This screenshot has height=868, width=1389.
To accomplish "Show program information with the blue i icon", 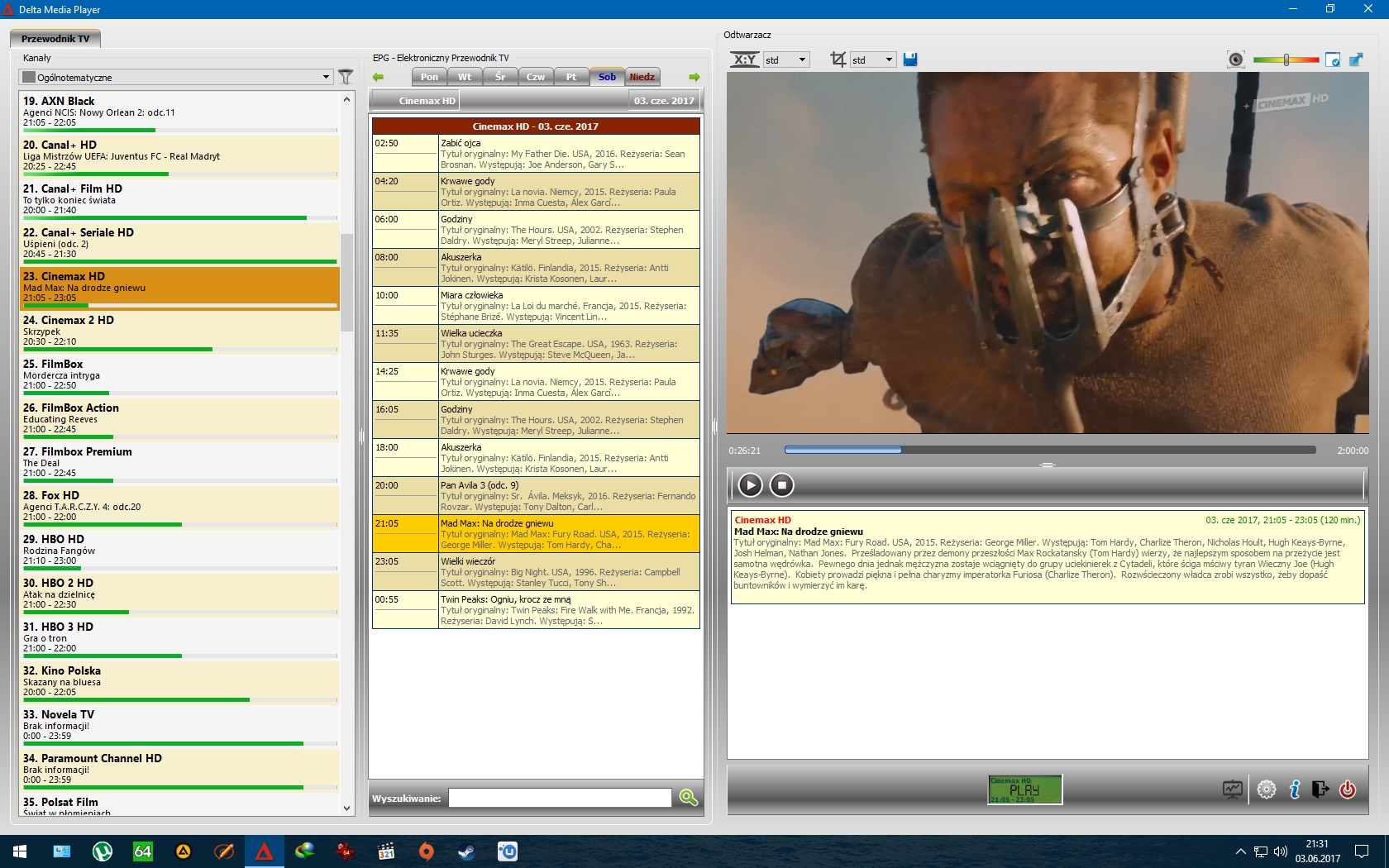I will [1295, 789].
